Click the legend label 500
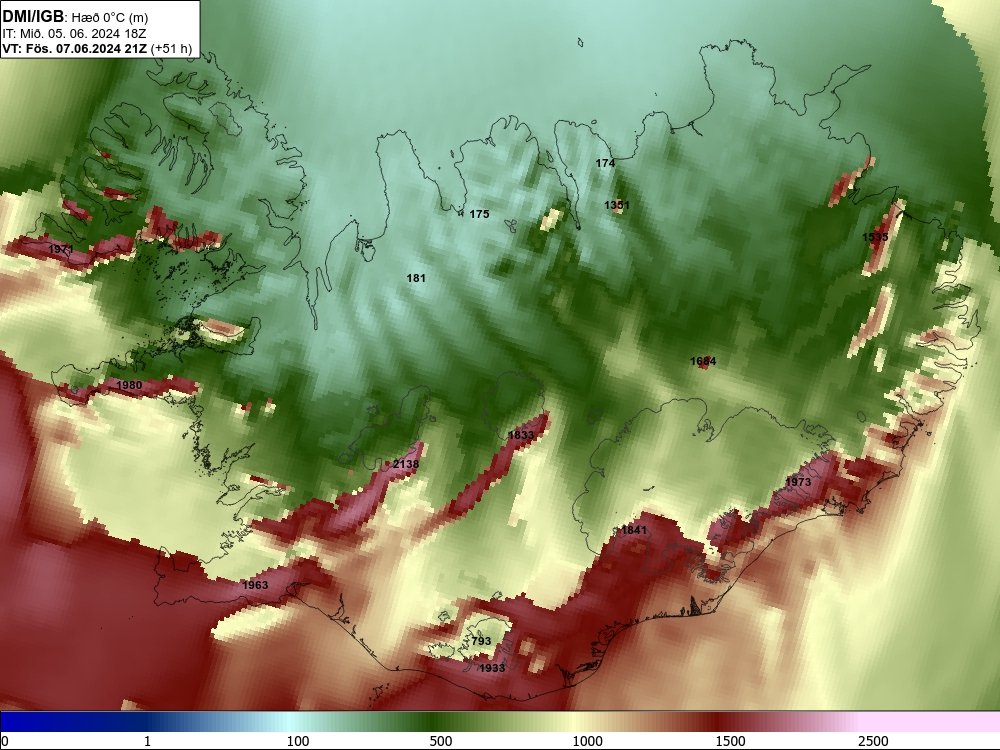Viewport: 1000px width, 750px height. 441,741
